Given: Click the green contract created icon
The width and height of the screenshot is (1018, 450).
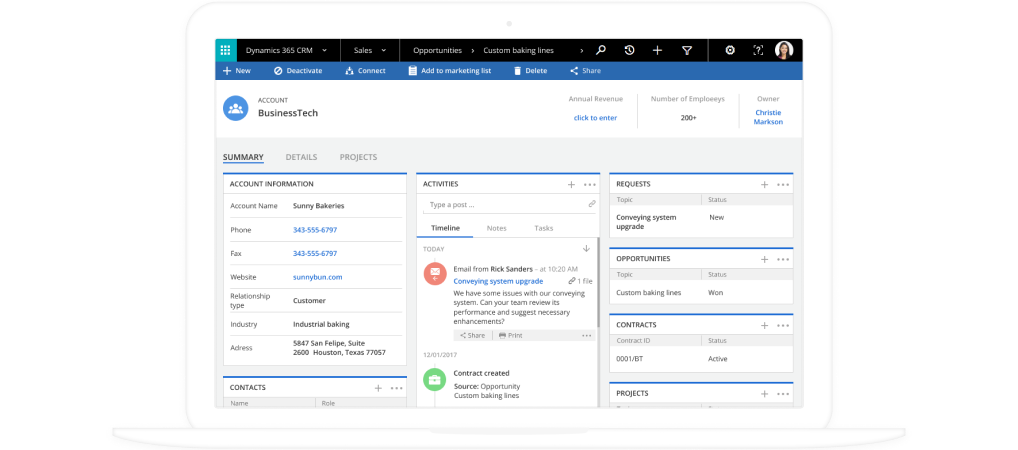Looking at the screenshot, I should (x=435, y=379).
